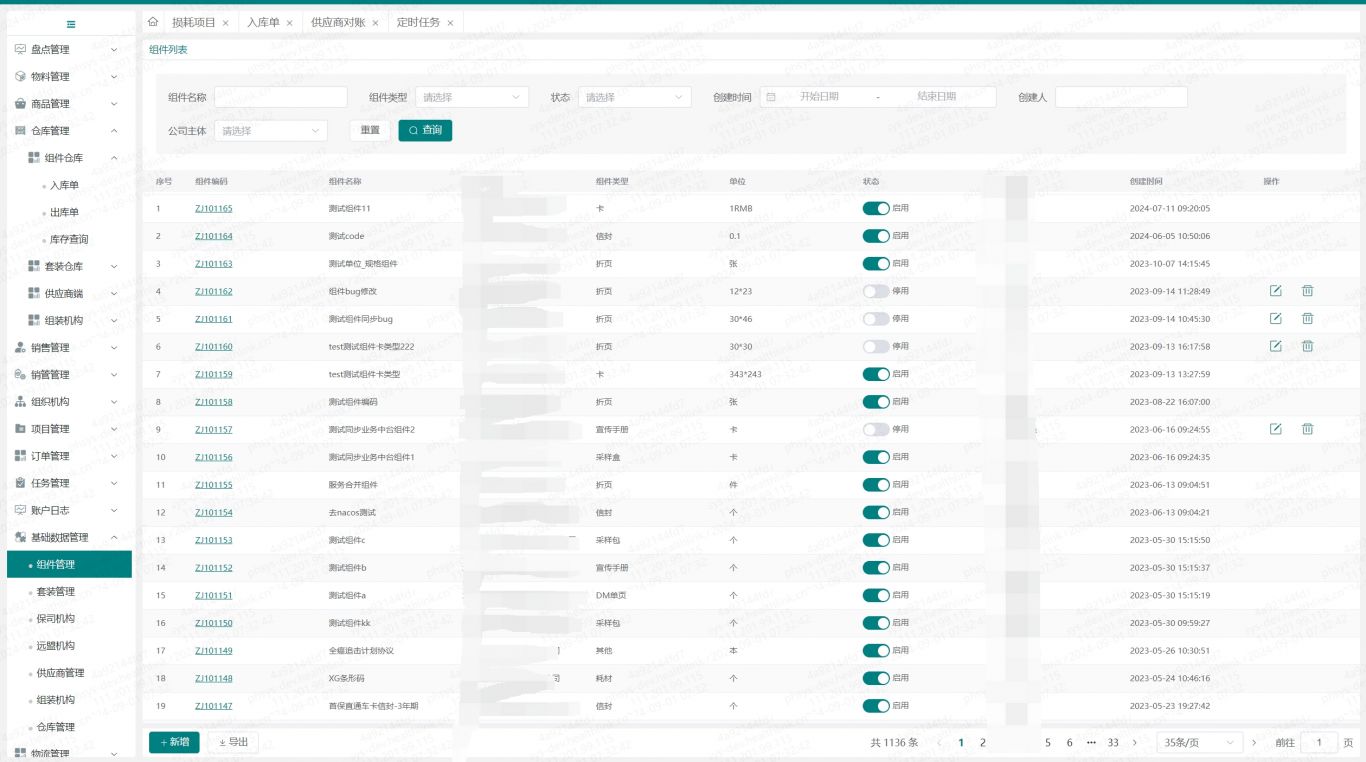Click the 前往 page number input
This screenshot has width=1366, height=762.
pos(1319,743)
